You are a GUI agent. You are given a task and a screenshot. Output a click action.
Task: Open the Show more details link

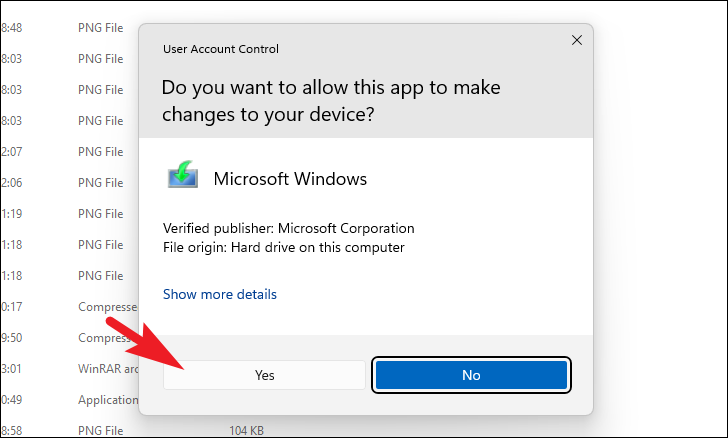220,294
